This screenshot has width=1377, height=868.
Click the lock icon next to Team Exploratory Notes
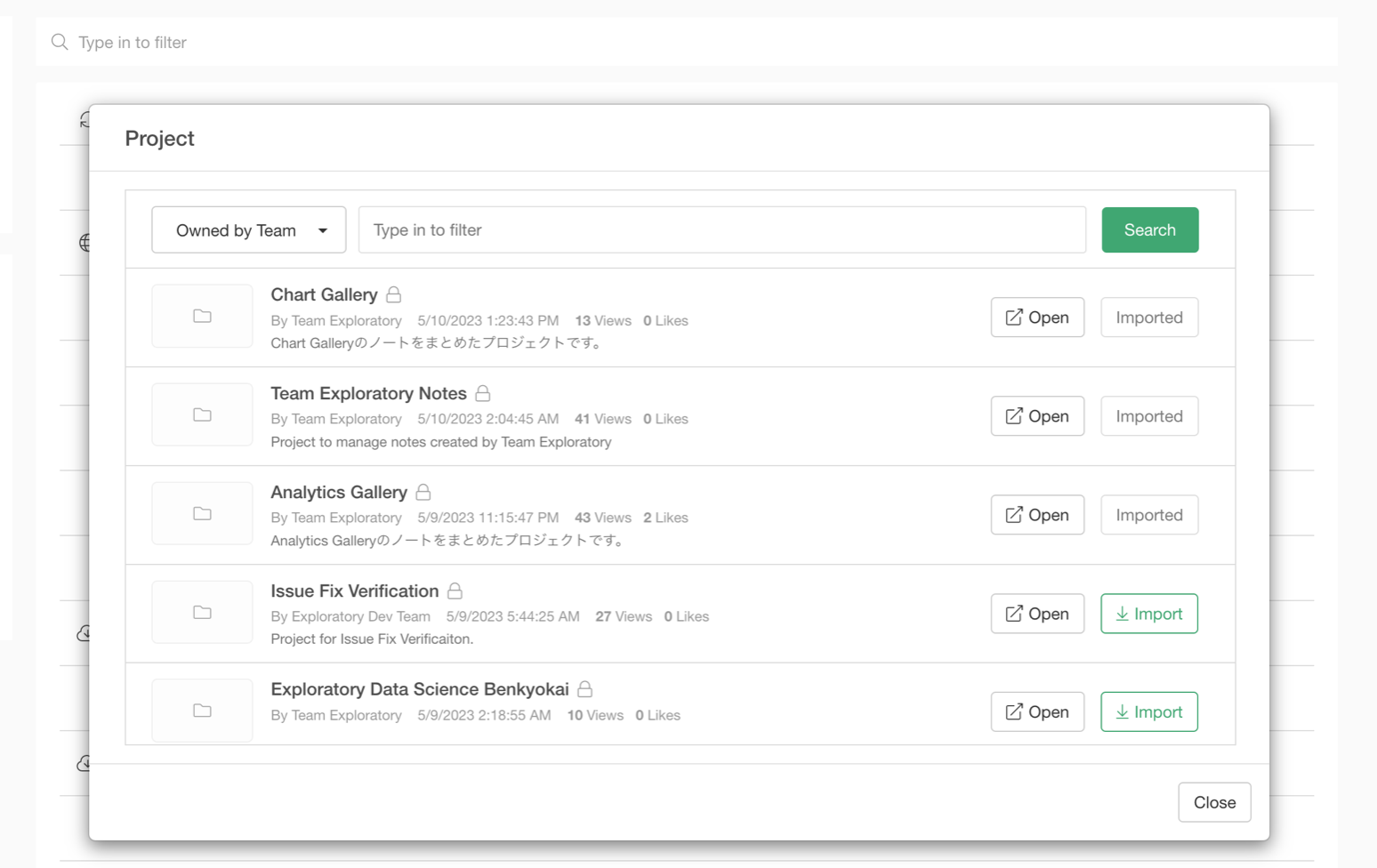[483, 393]
